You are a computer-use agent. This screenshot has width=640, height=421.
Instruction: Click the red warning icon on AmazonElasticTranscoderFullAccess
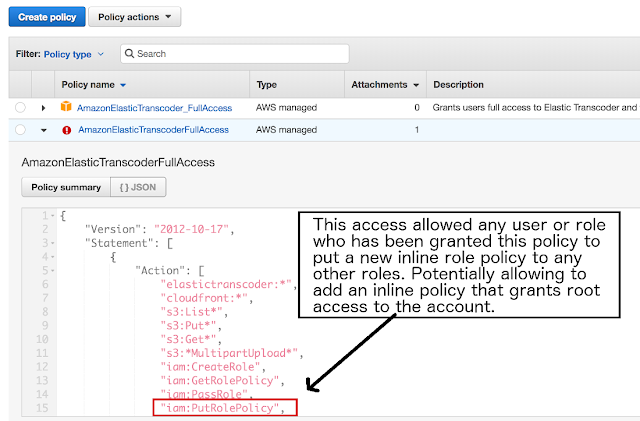coord(67,130)
